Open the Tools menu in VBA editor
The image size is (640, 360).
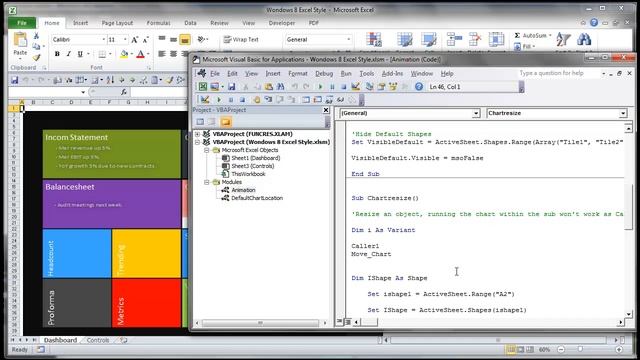pos(367,73)
